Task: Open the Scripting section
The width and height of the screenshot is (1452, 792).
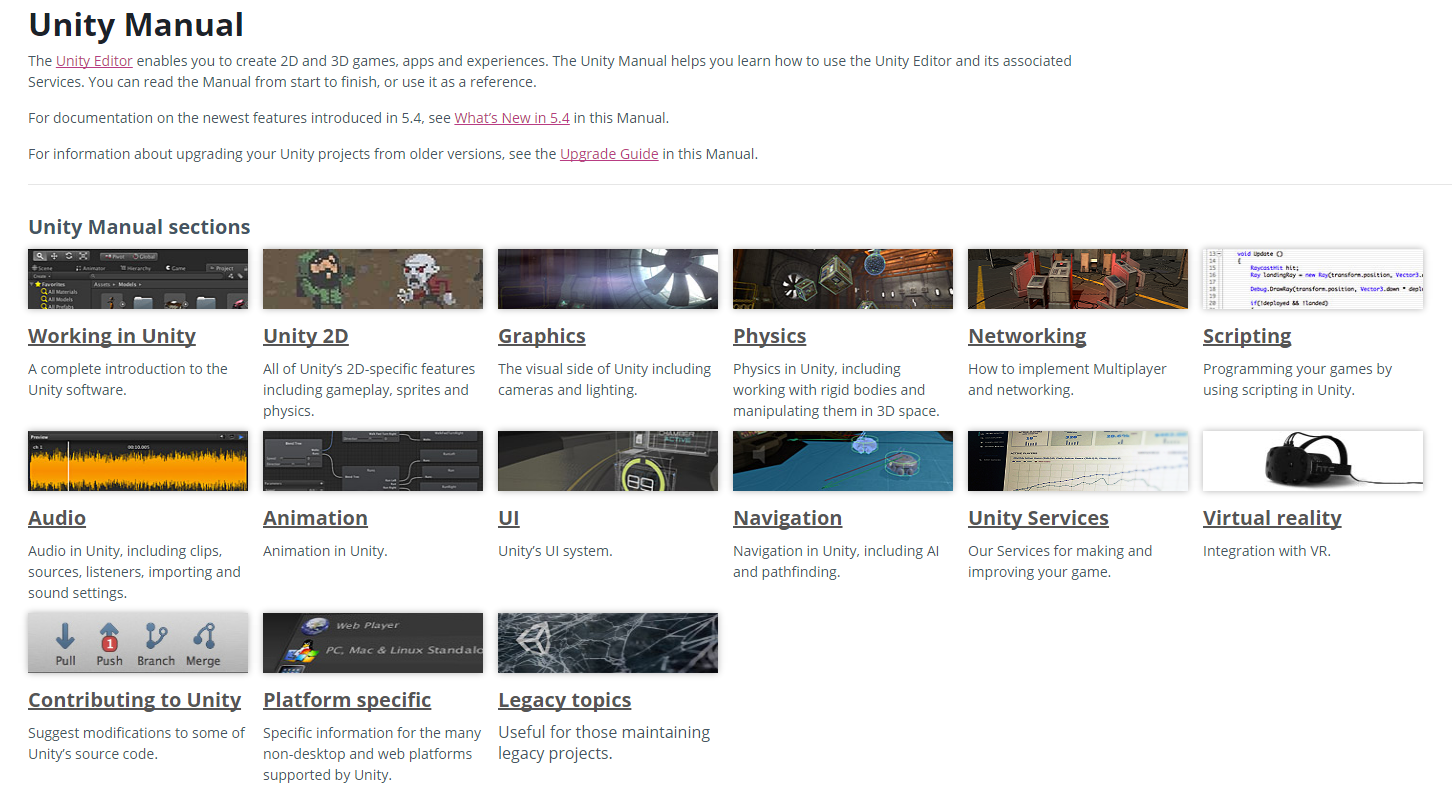Action: pyautogui.click(x=1247, y=337)
